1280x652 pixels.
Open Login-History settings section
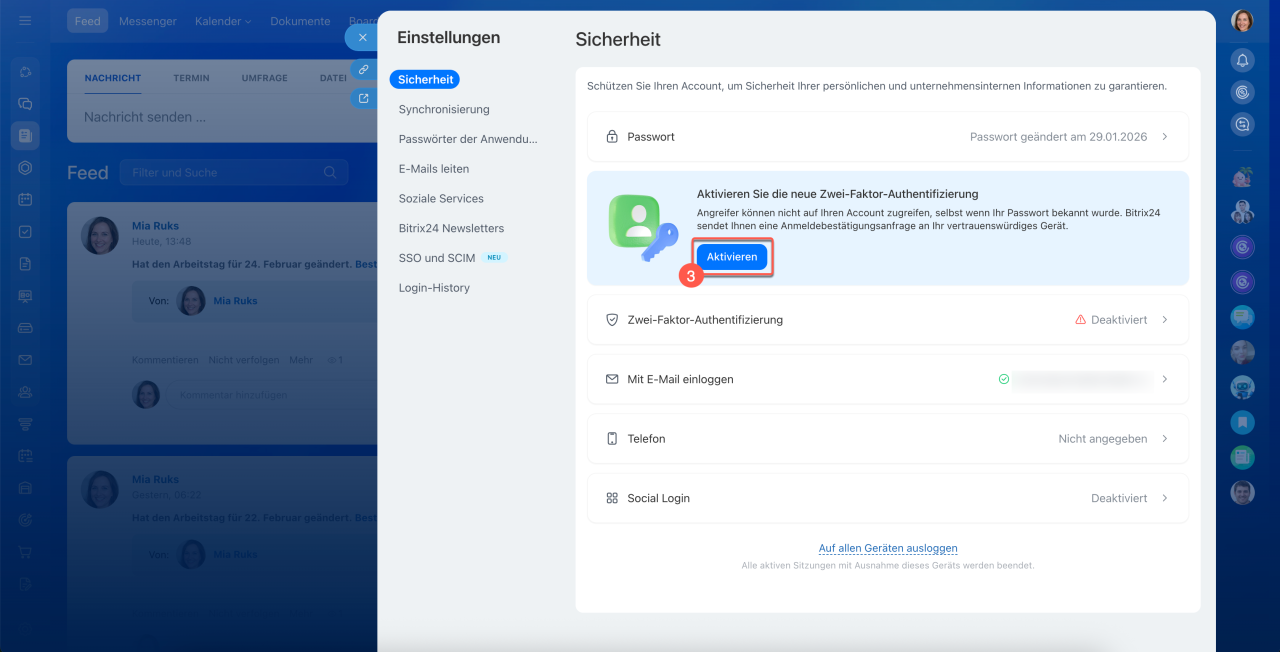pos(433,288)
